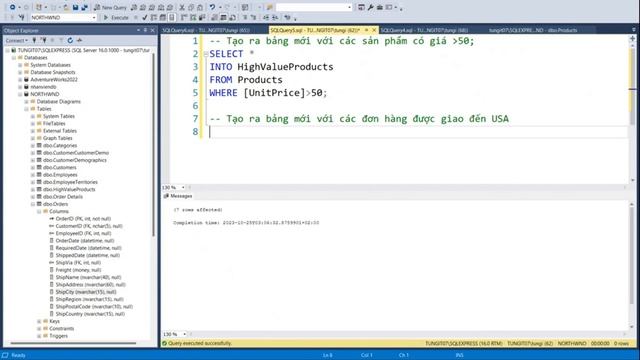Click the Messages results tab
Screen dimensions: 640x360
tap(178, 196)
